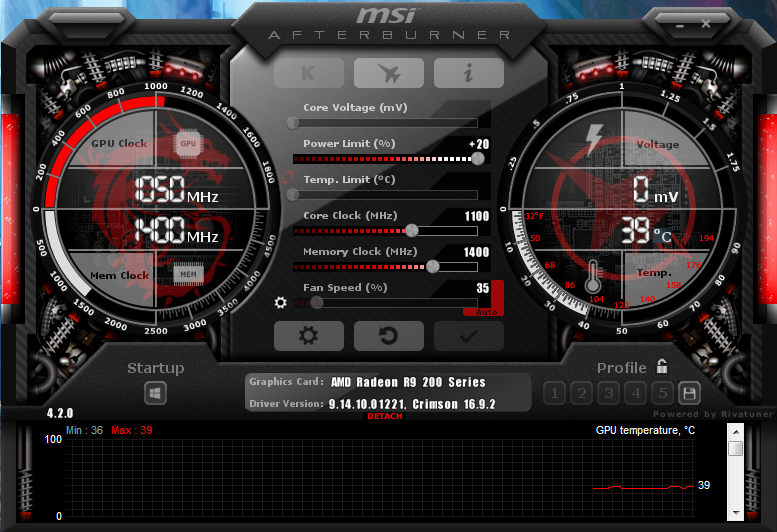Screen dimensions: 777x532
Task: Click the Fan Speed (%) label
Action: pyautogui.click(x=345, y=288)
